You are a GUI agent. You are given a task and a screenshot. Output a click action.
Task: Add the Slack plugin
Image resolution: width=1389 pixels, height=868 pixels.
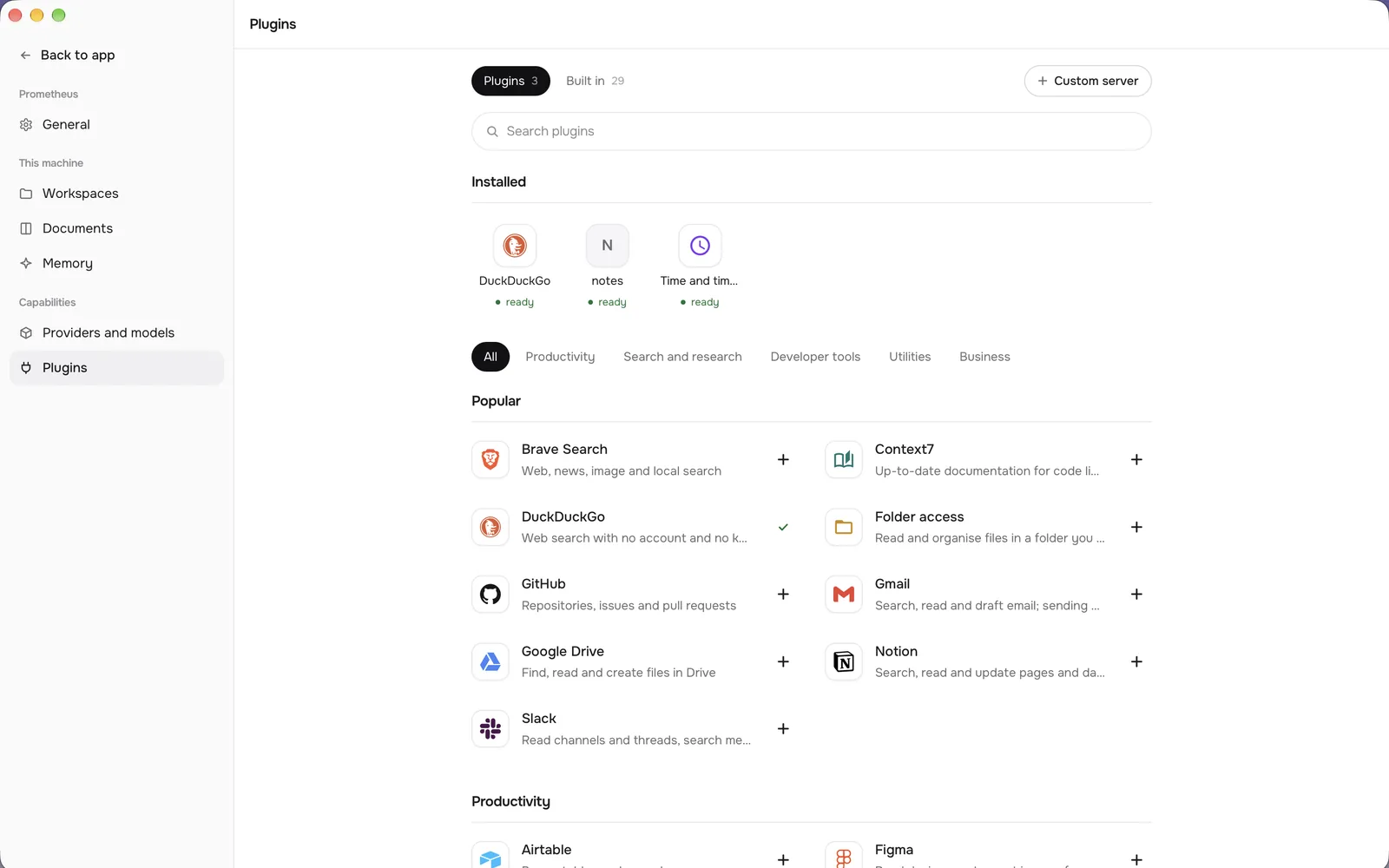pyautogui.click(x=783, y=729)
